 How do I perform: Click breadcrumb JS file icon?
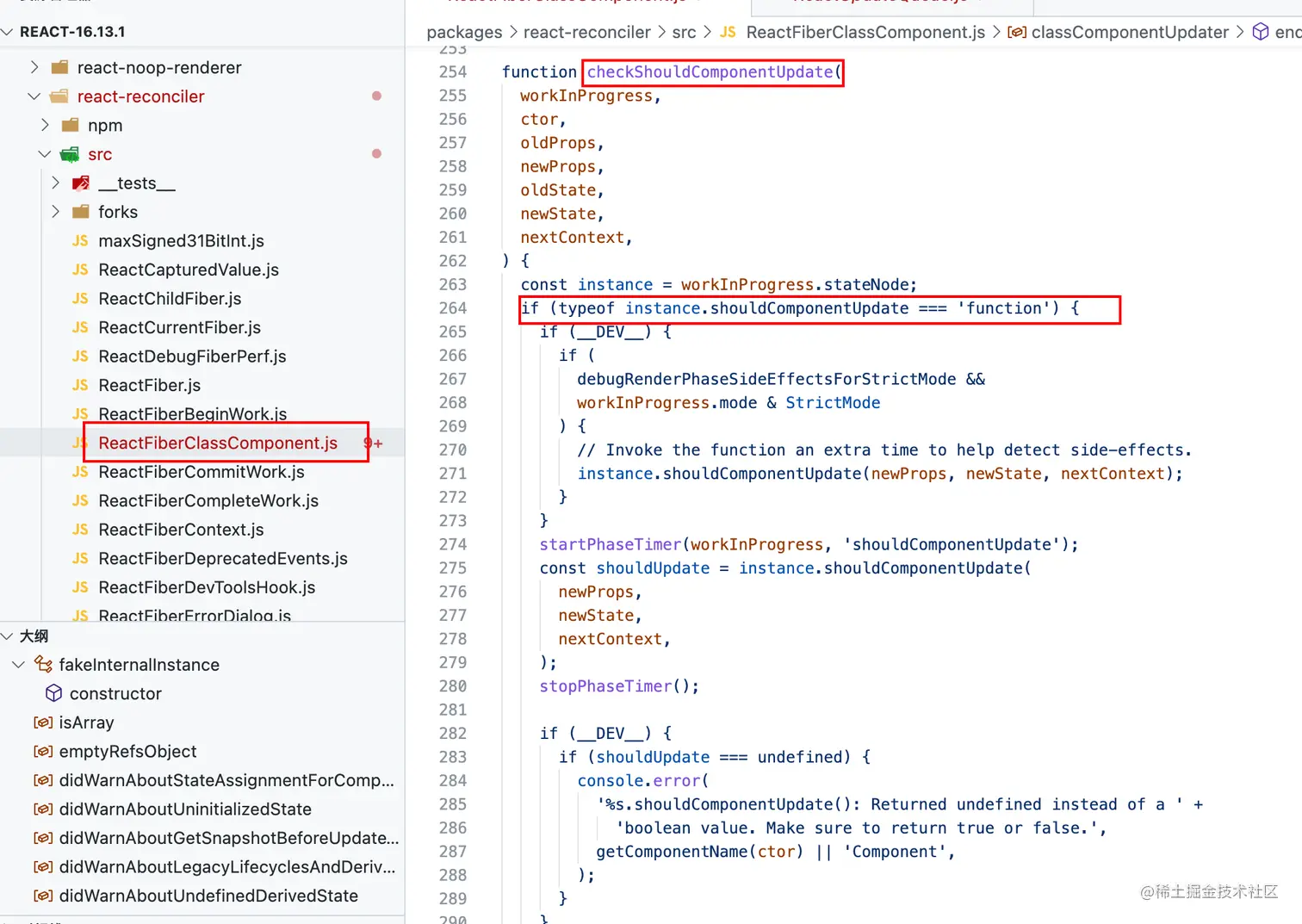[x=728, y=32]
